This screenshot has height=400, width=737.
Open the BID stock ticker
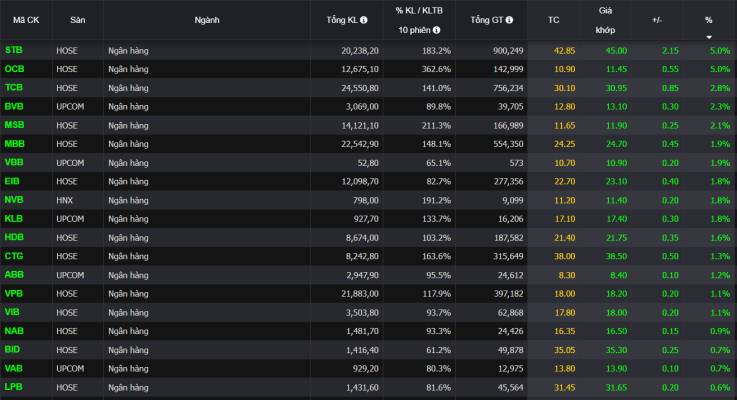click(x=12, y=350)
